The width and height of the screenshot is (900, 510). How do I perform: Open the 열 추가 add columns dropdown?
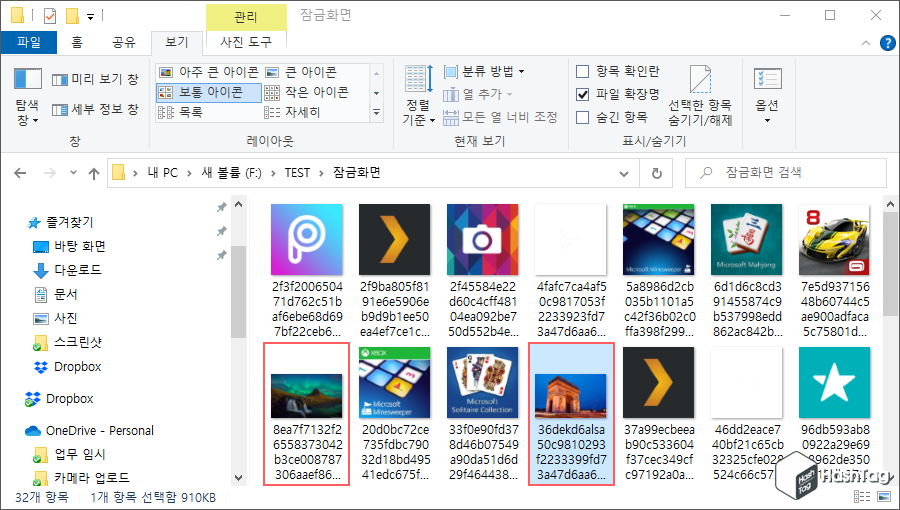tap(478, 94)
